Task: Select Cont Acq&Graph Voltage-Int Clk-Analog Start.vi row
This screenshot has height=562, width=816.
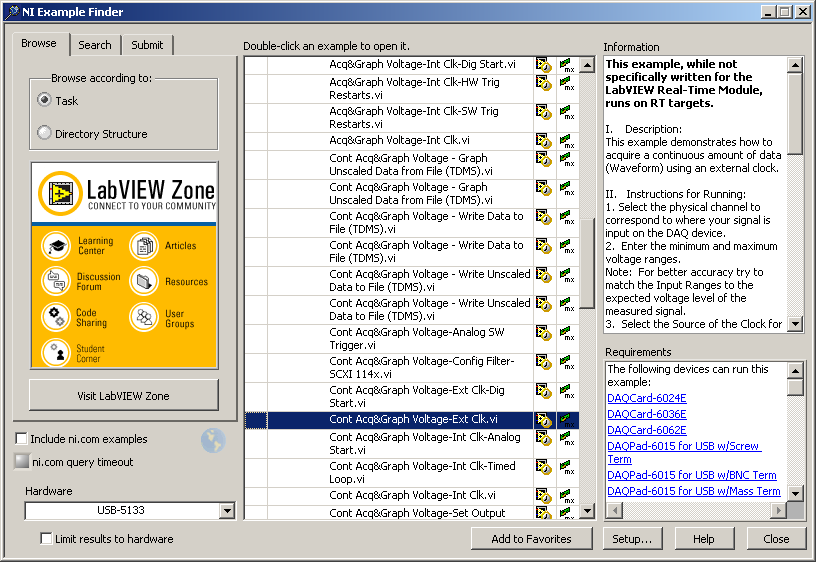Action: pos(412,444)
